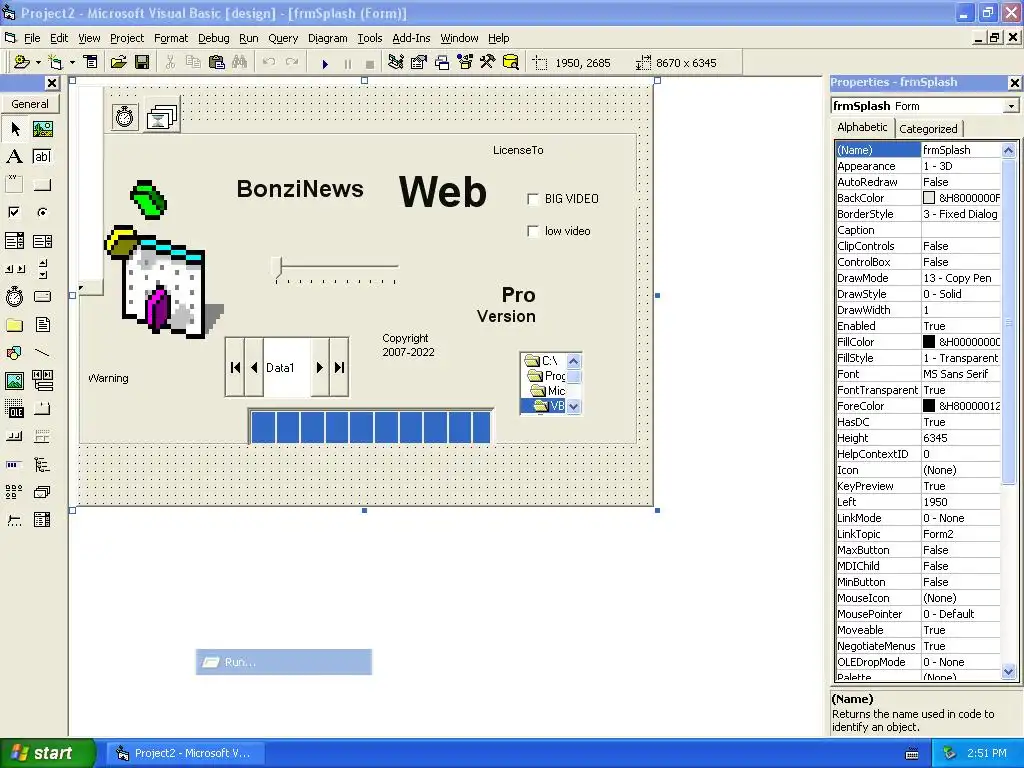
Task: Select the Timer tool in toolbox
Action: coord(14,296)
